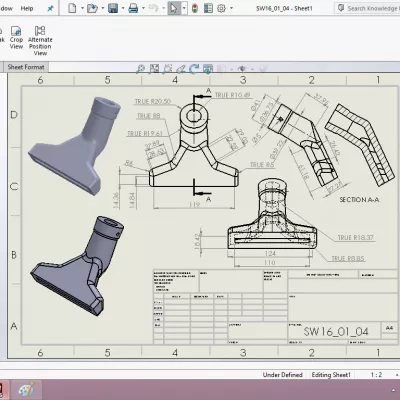The width and height of the screenshot is (400, 400).
Task: Expand the Options gear dropdown arrow
Action: 231,8
